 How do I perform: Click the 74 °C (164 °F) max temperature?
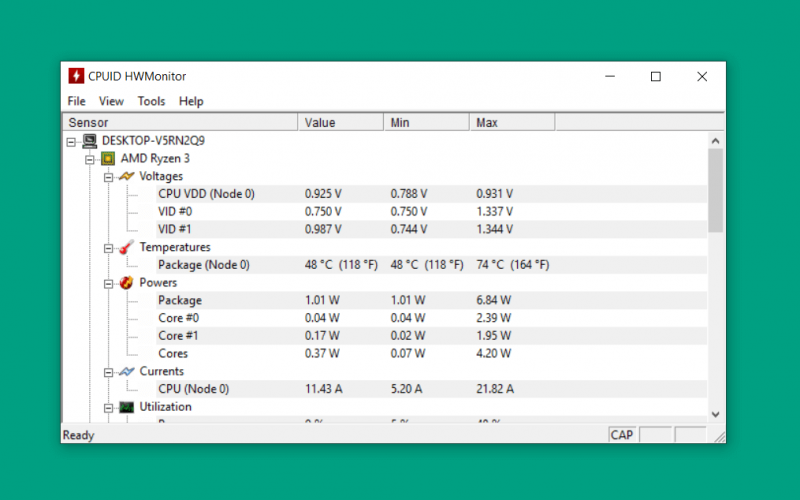tap(513, 265)
